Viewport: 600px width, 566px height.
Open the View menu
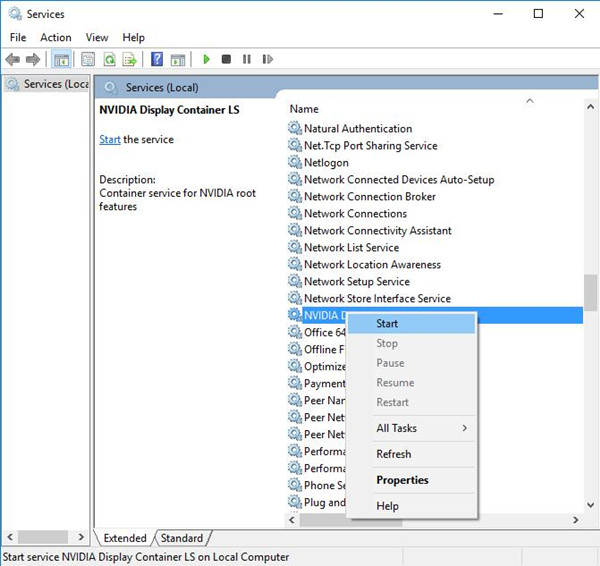pyautogui.click(x=97, y=37)
